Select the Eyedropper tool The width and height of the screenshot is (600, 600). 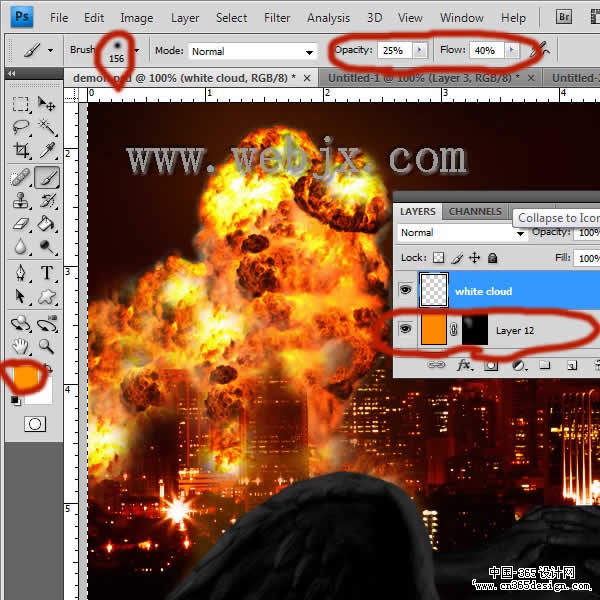47,150
